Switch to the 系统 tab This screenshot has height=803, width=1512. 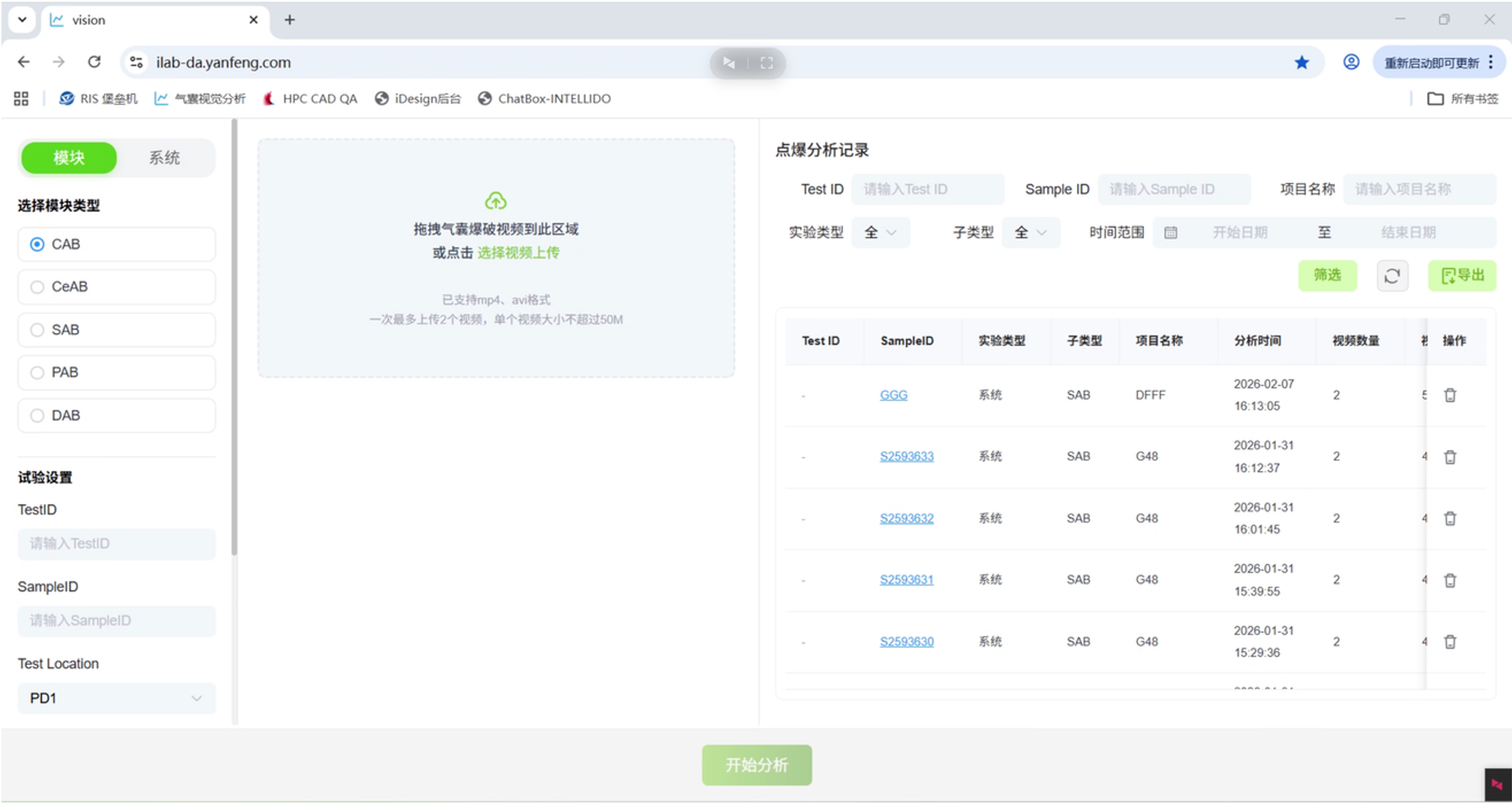165,157
